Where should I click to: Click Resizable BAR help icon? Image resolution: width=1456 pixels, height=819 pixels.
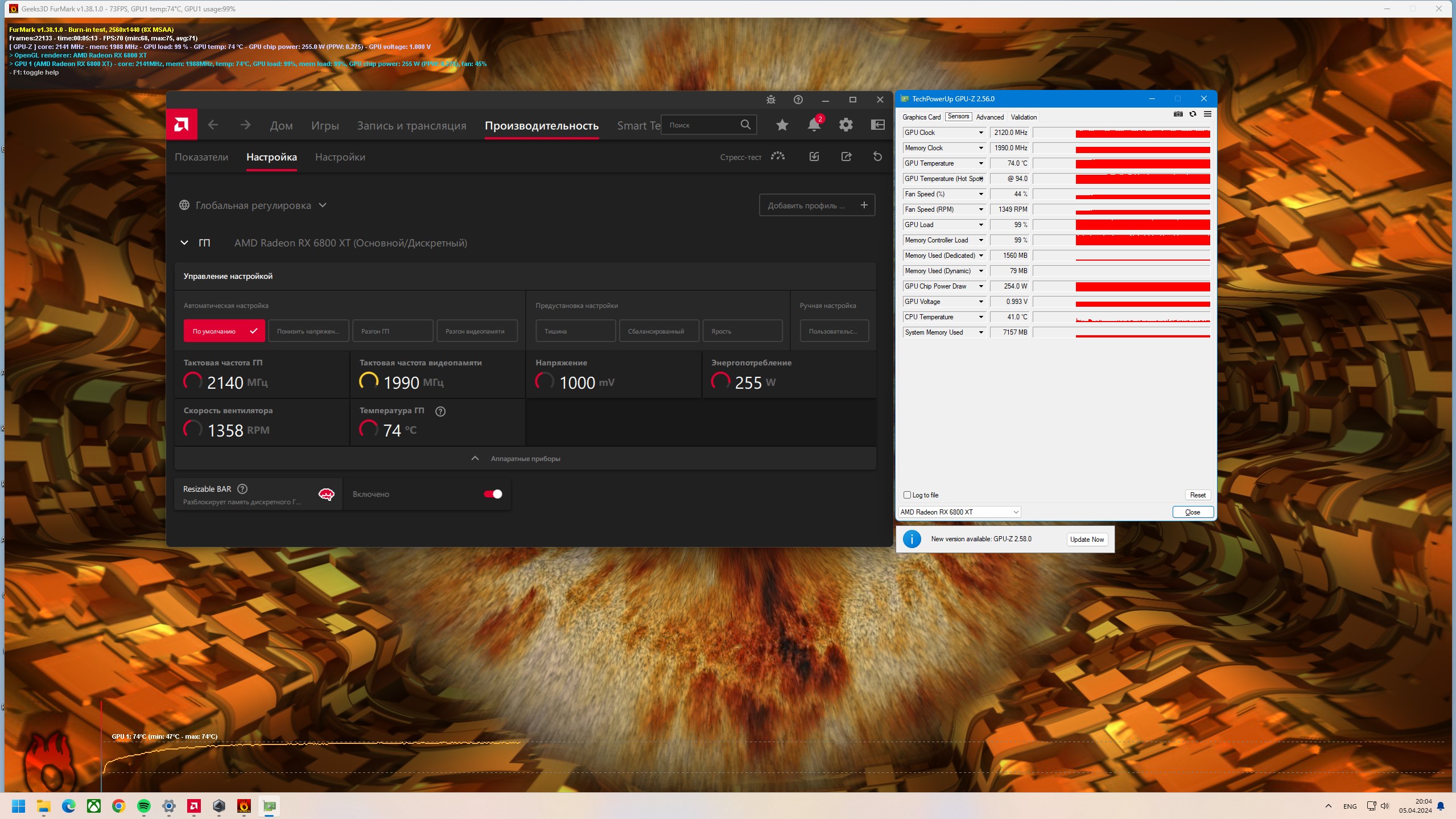click(x=242, y=489)
